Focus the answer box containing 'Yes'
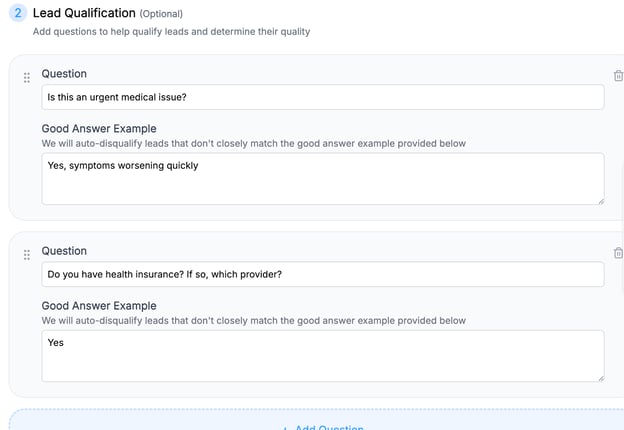Image resolution: width=624 pixels, height=430 pixels. (322, 356)
